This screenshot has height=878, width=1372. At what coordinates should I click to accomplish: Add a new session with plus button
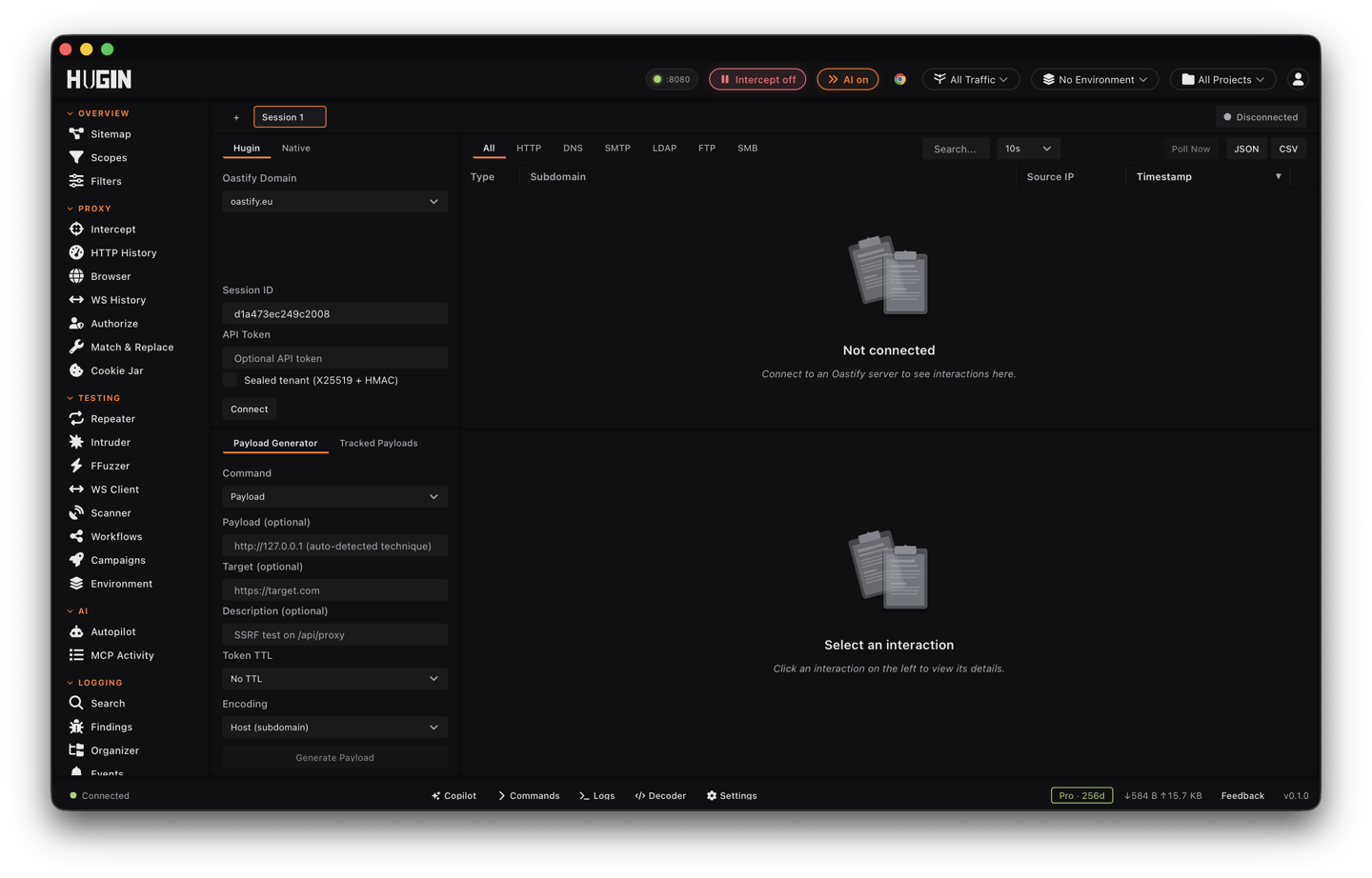point(236,117)
